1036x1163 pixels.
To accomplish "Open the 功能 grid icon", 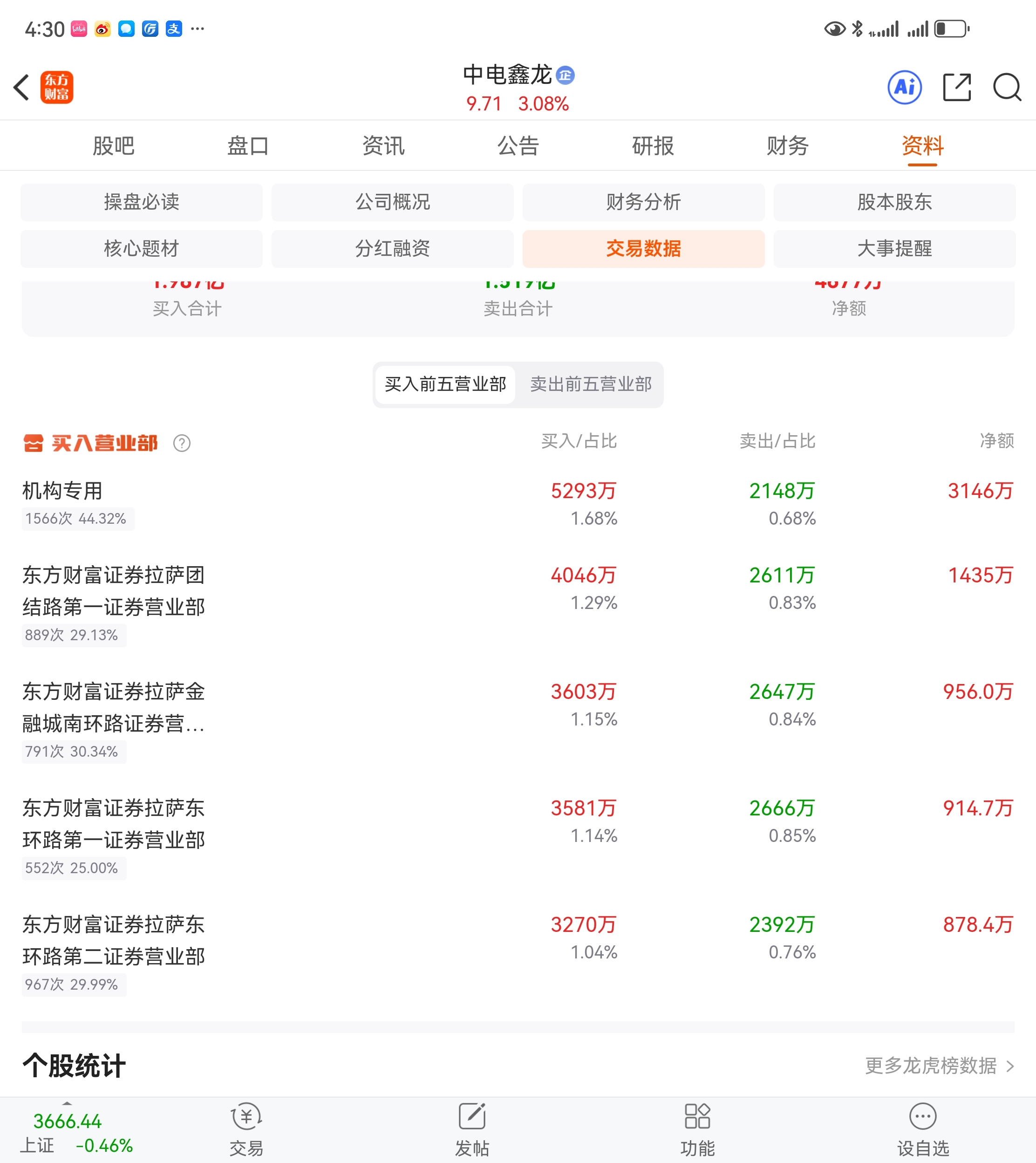I will click(697, 1117).
